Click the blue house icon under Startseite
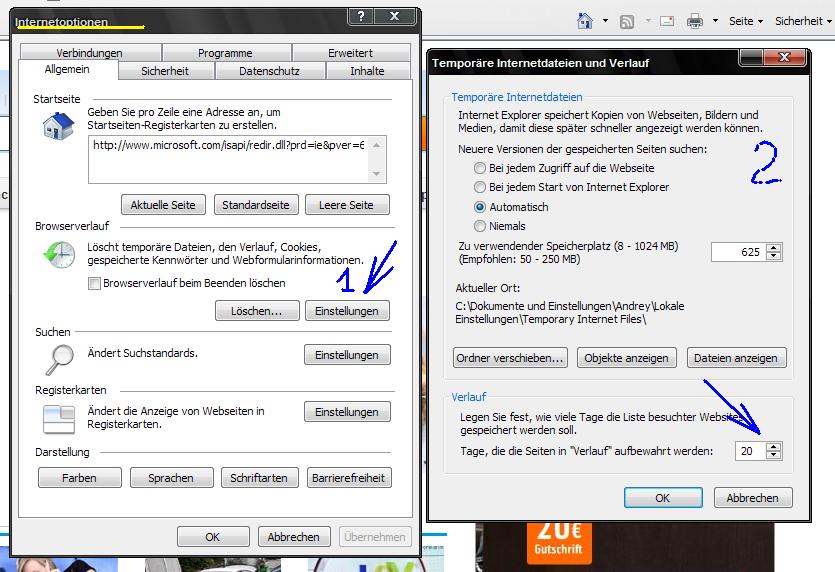 58,125
